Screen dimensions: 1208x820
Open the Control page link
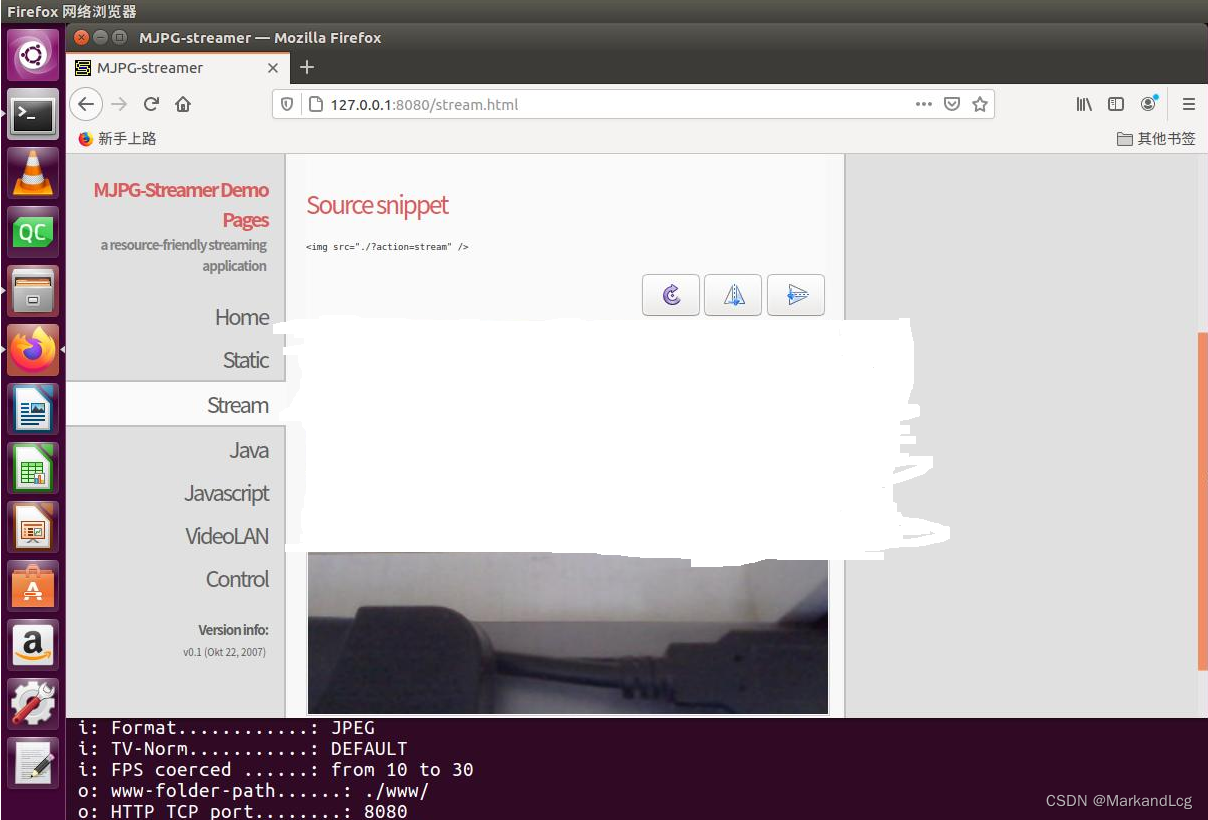coord(238,579)
